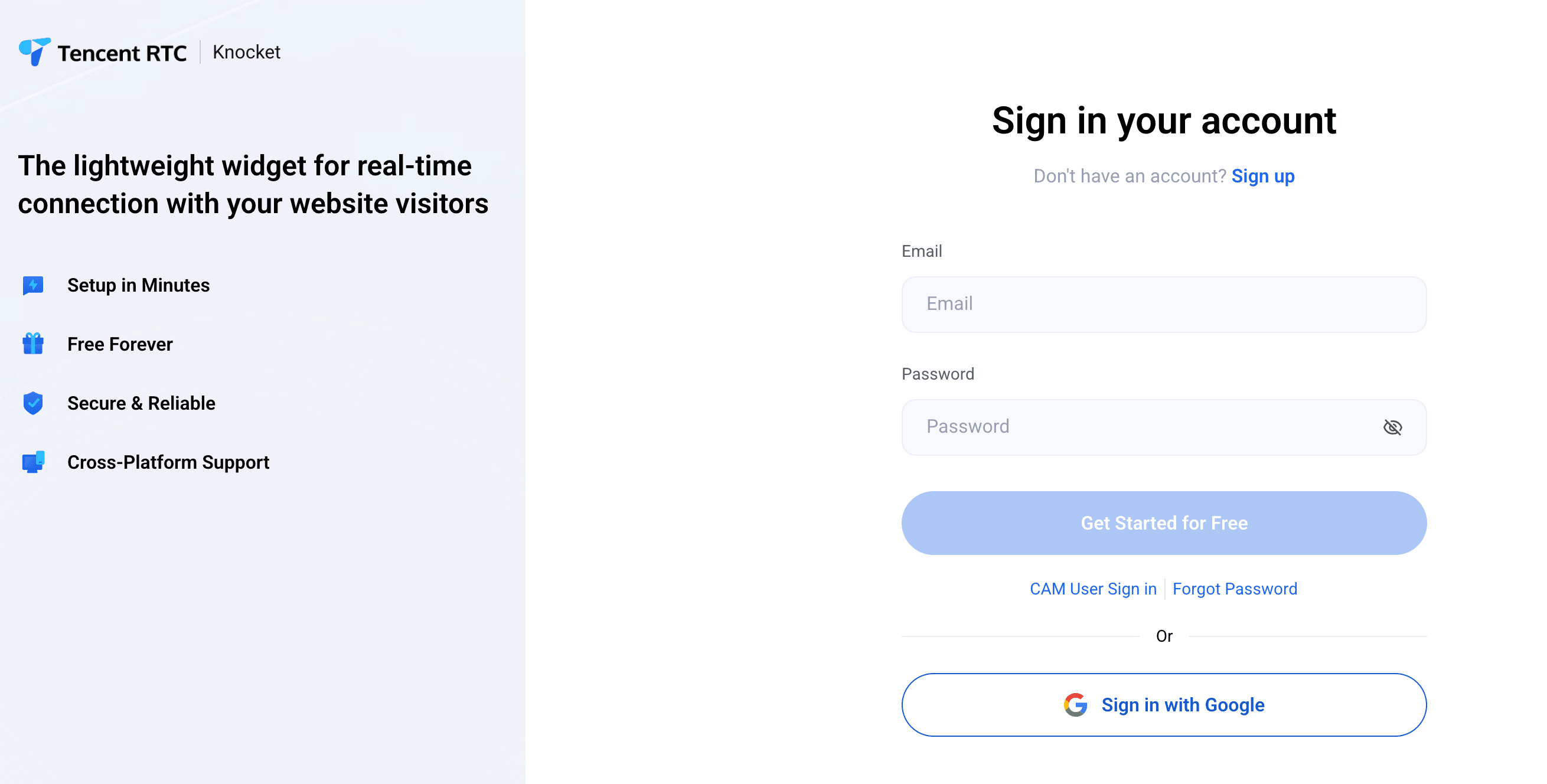Click the Setup in Minutes text

coord(138,285)
